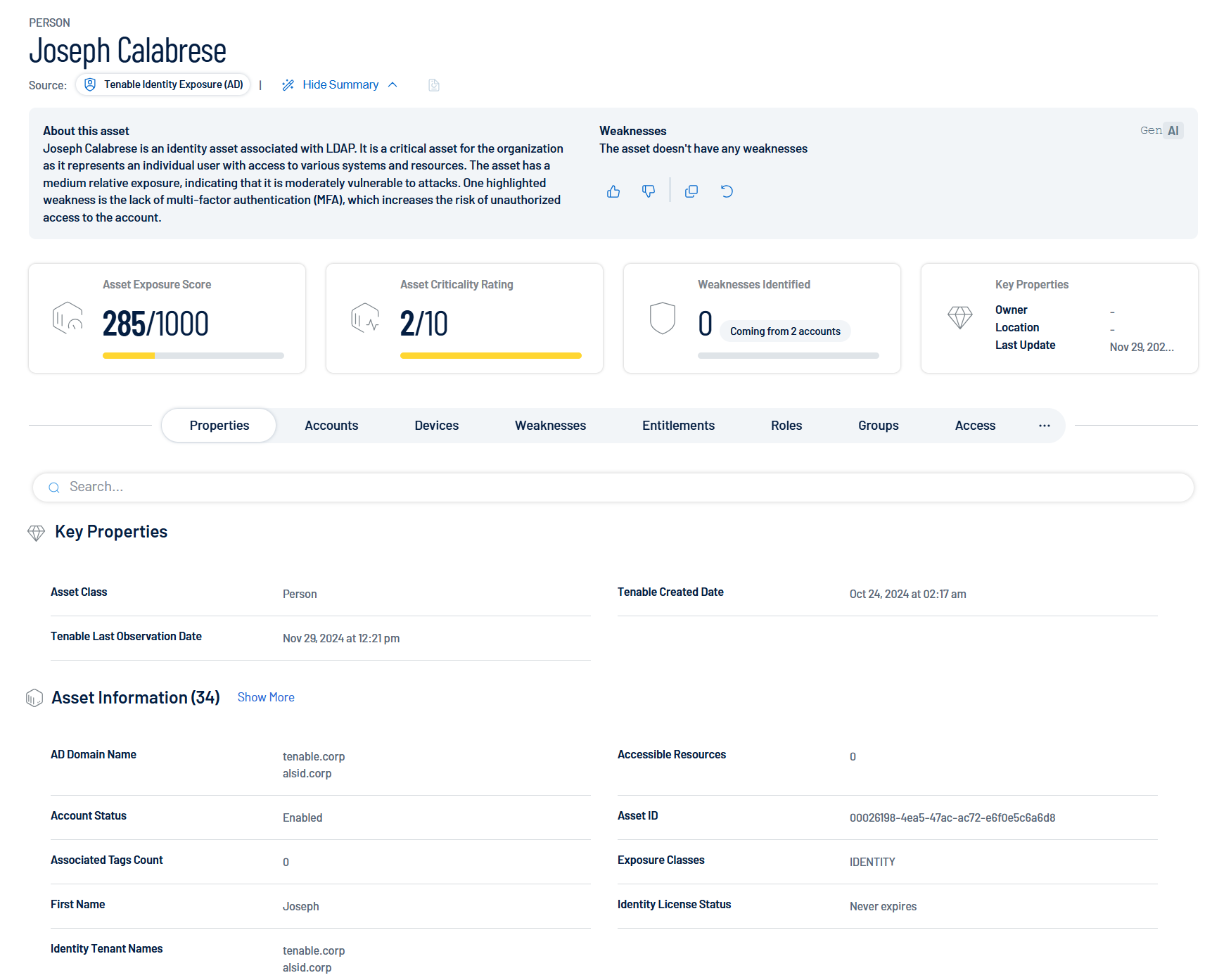Click the Tenable Identity Exposure (AD) source chip
Viewport: 1212px width, 980px height.
click(163, 84)
